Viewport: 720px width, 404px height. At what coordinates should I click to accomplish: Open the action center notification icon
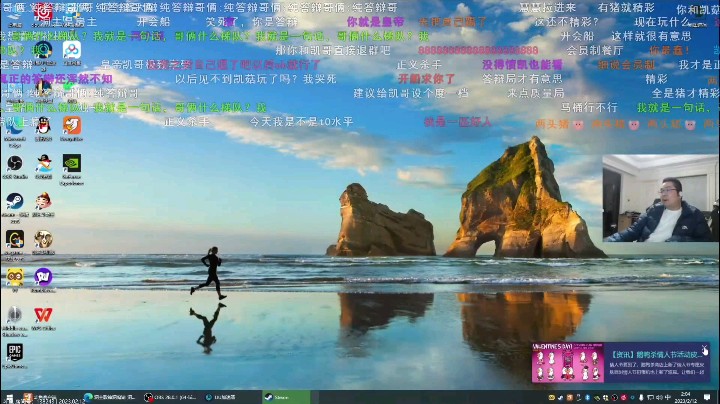pos(707,398)
